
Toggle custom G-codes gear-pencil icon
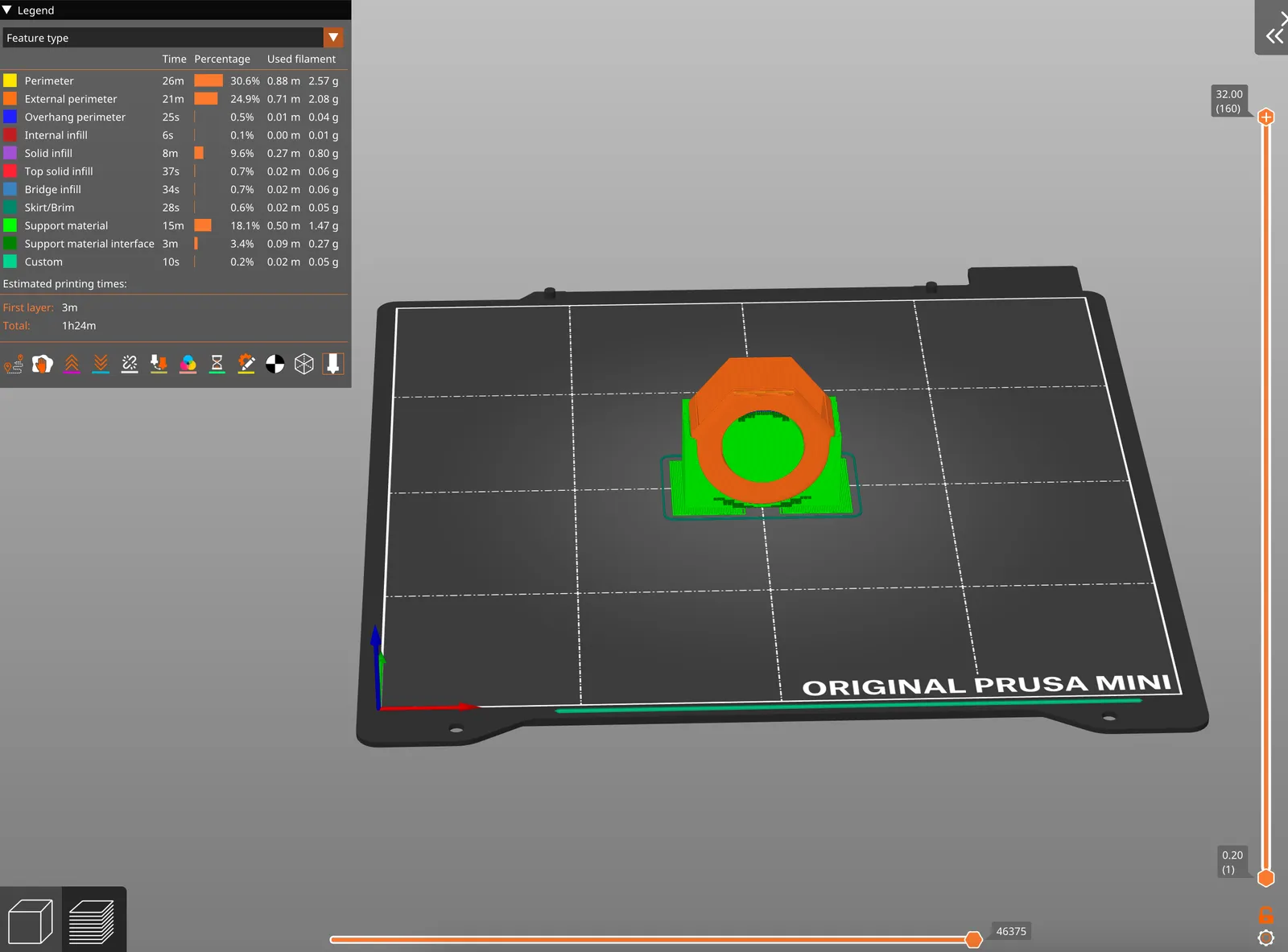click(246, 365)
